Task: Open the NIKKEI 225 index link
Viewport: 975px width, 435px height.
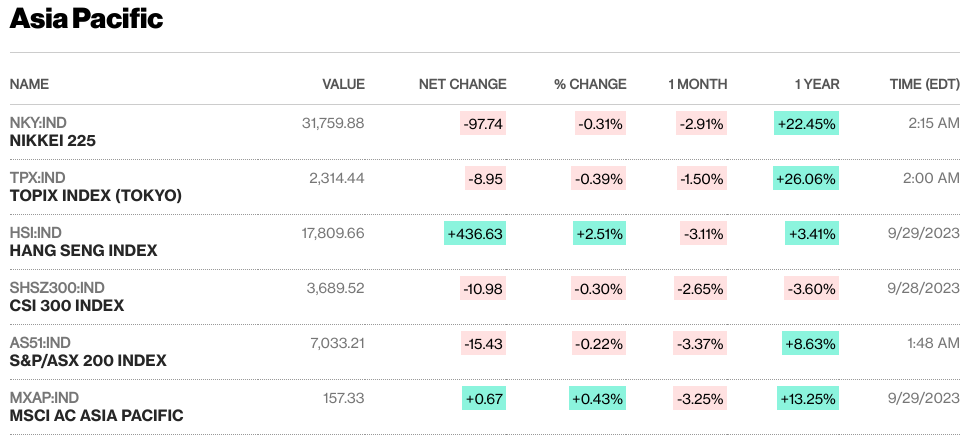Action: (x=53, y=141)
